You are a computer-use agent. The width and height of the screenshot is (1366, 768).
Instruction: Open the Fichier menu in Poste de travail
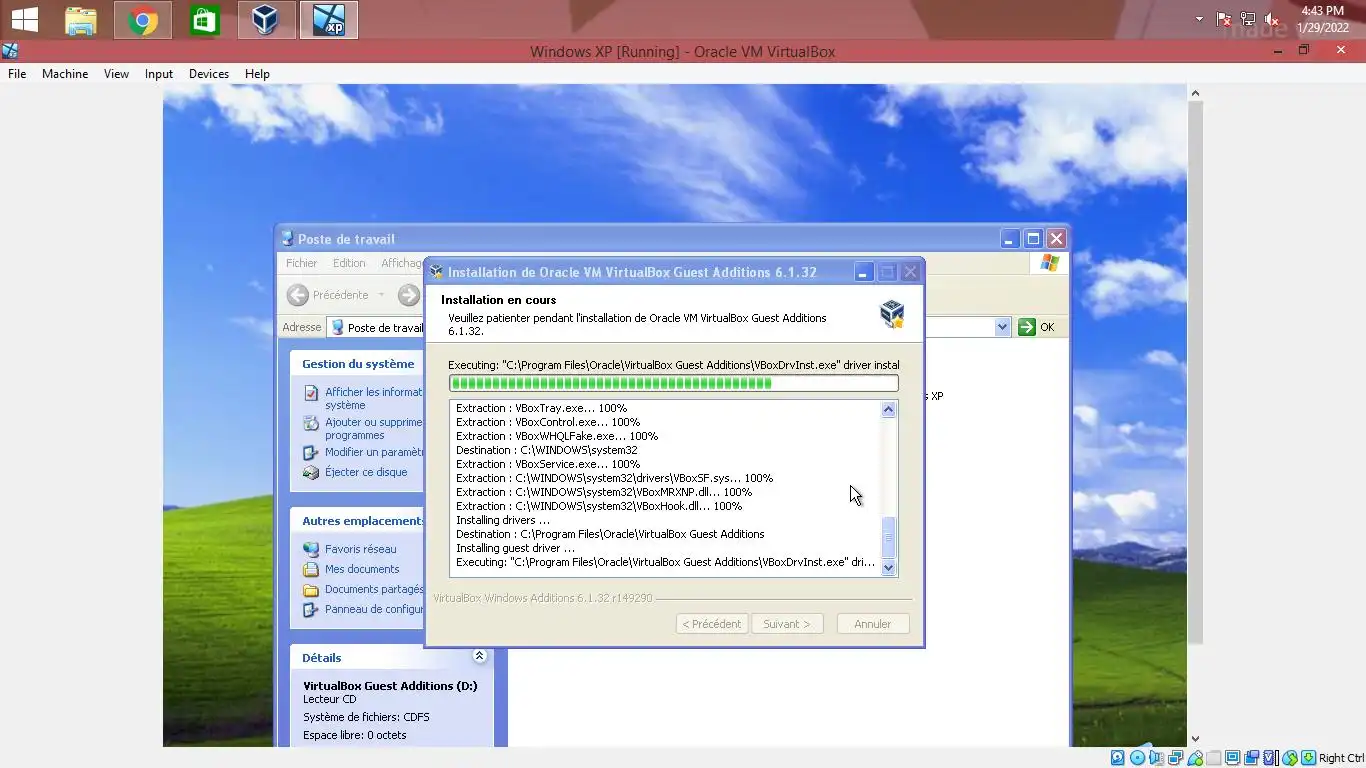301,263
